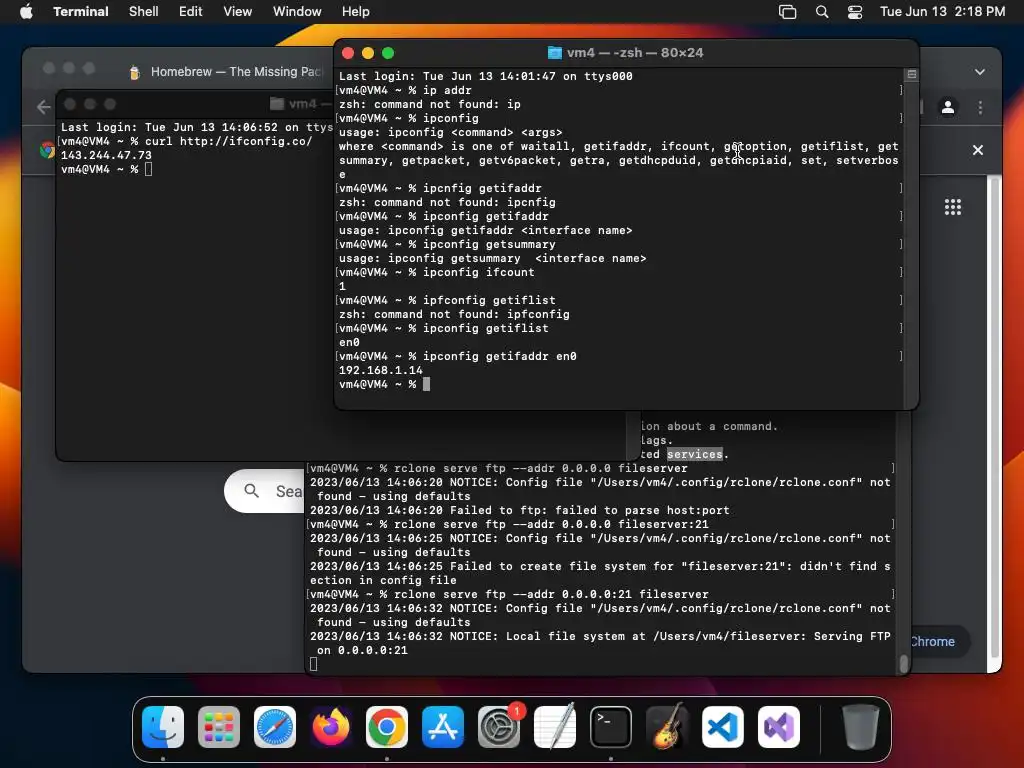This screenshot has height=768, width=1024.
Task: Open Visual Studio from the Dock
Action: pyautogui.click(x=778, y=727)
